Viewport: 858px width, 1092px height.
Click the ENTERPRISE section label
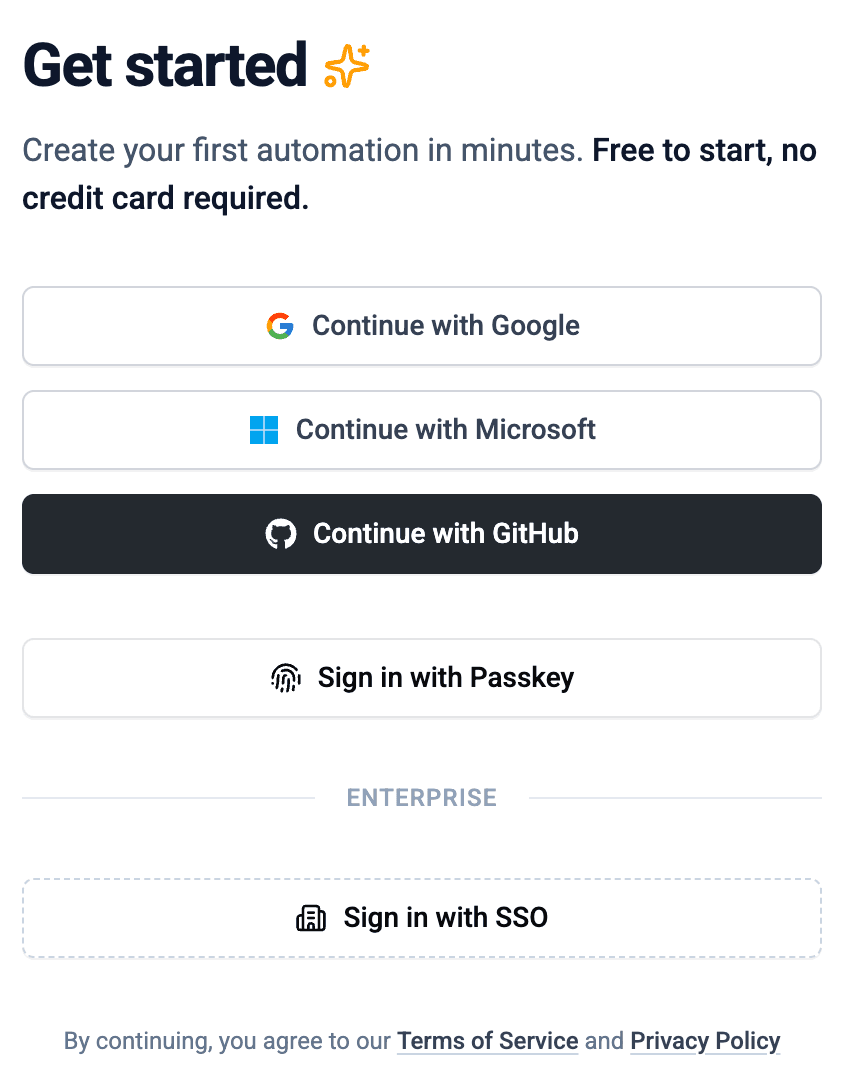pos(422,798)
